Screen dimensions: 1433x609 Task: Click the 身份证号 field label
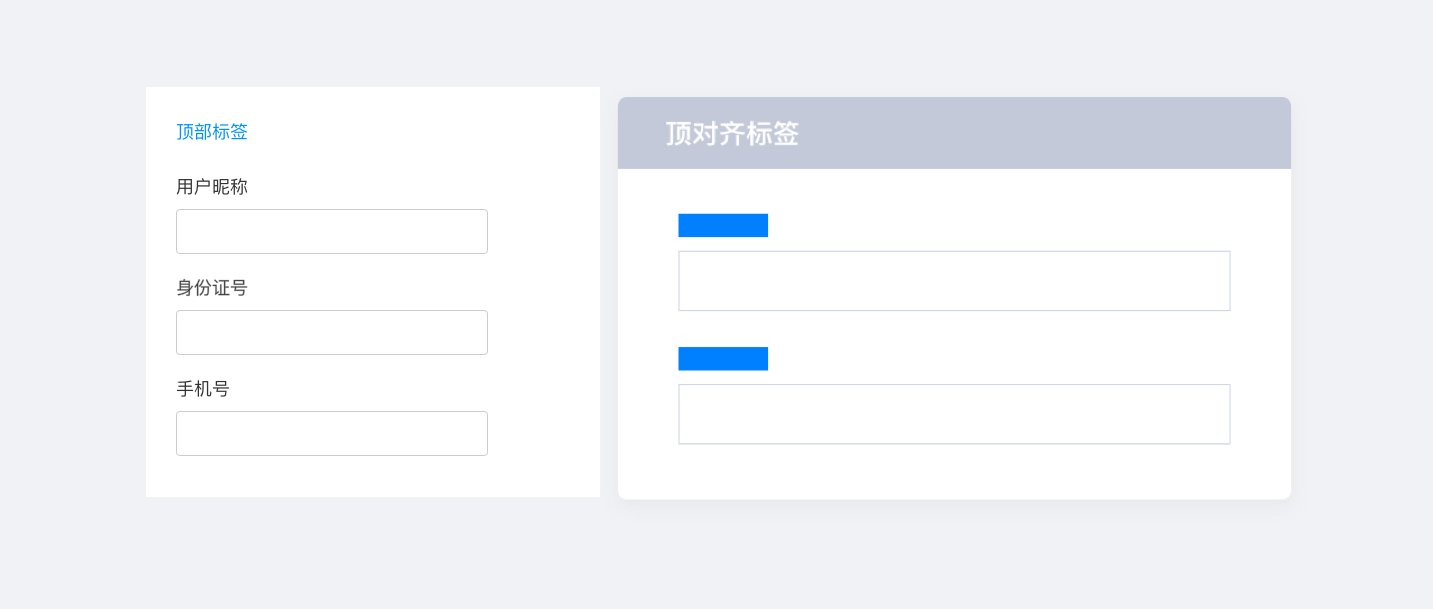pyautogui.click(x=212, y=288)
